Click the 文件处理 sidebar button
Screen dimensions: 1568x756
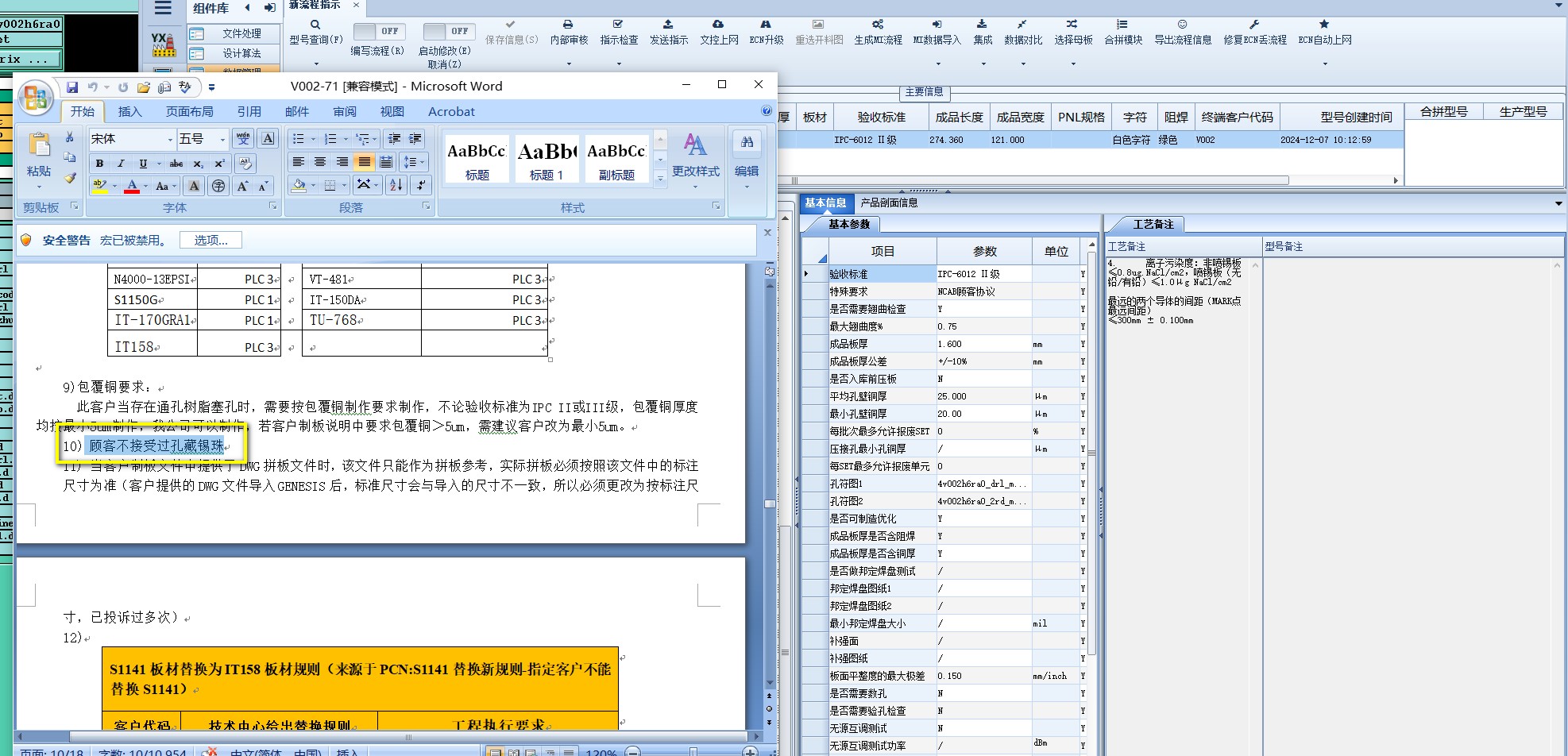coord(235,33)
